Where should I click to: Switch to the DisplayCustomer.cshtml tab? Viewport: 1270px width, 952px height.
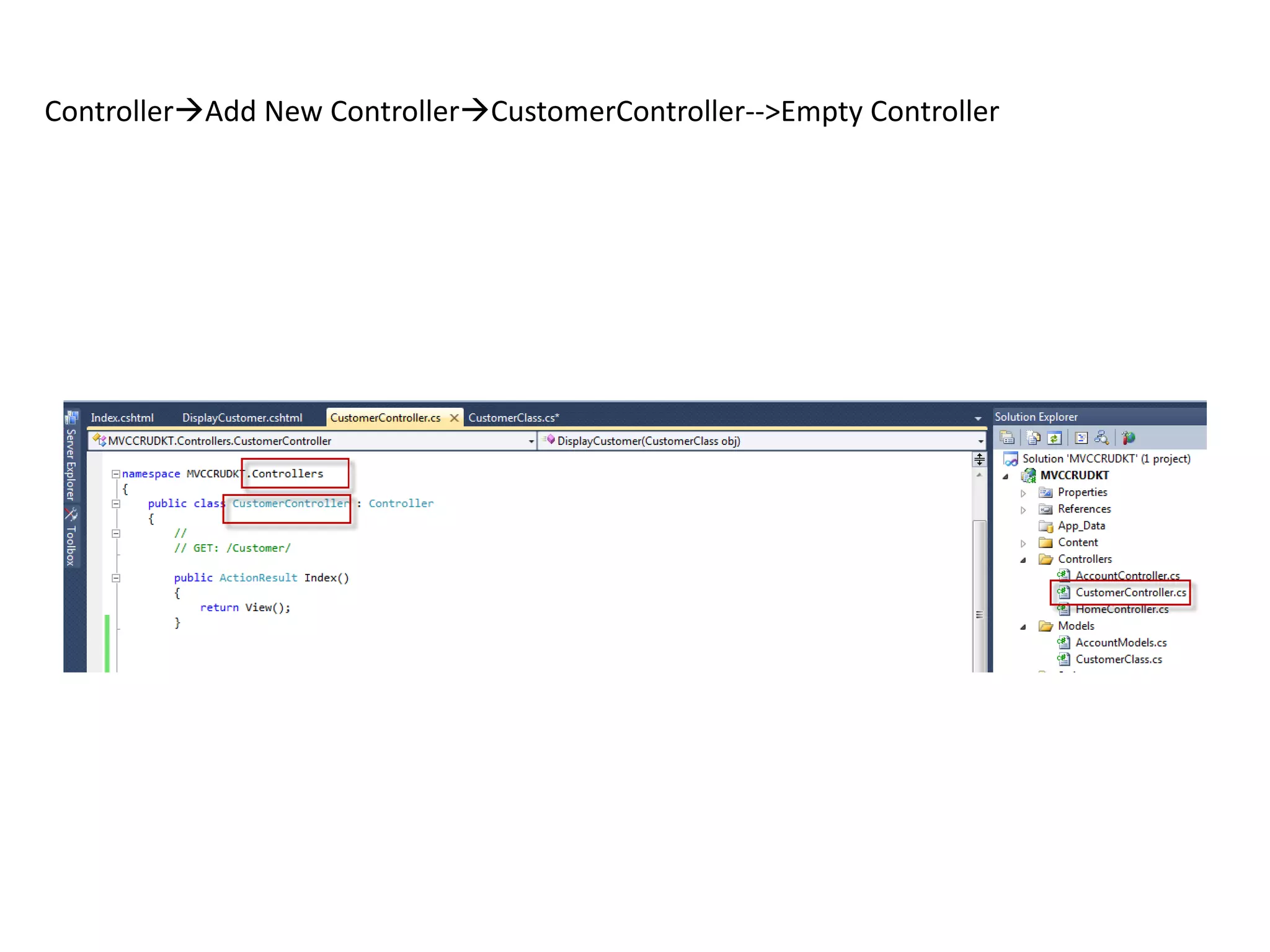click(242, 418)
